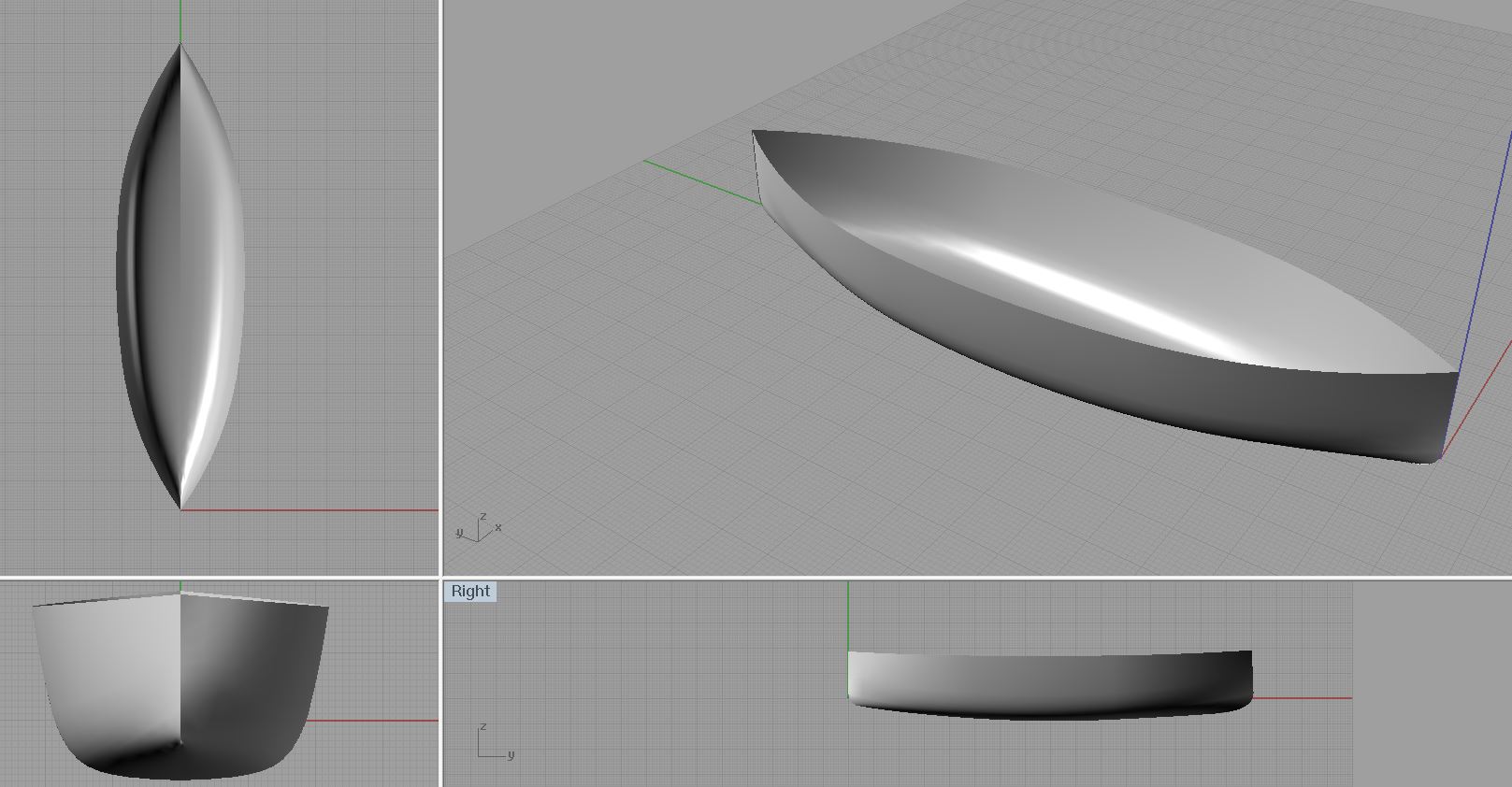Viewport: 1512px width, 787px height.
Task: Click the green vertical axis in Right viewport
Action: click(x=848, y=615)
